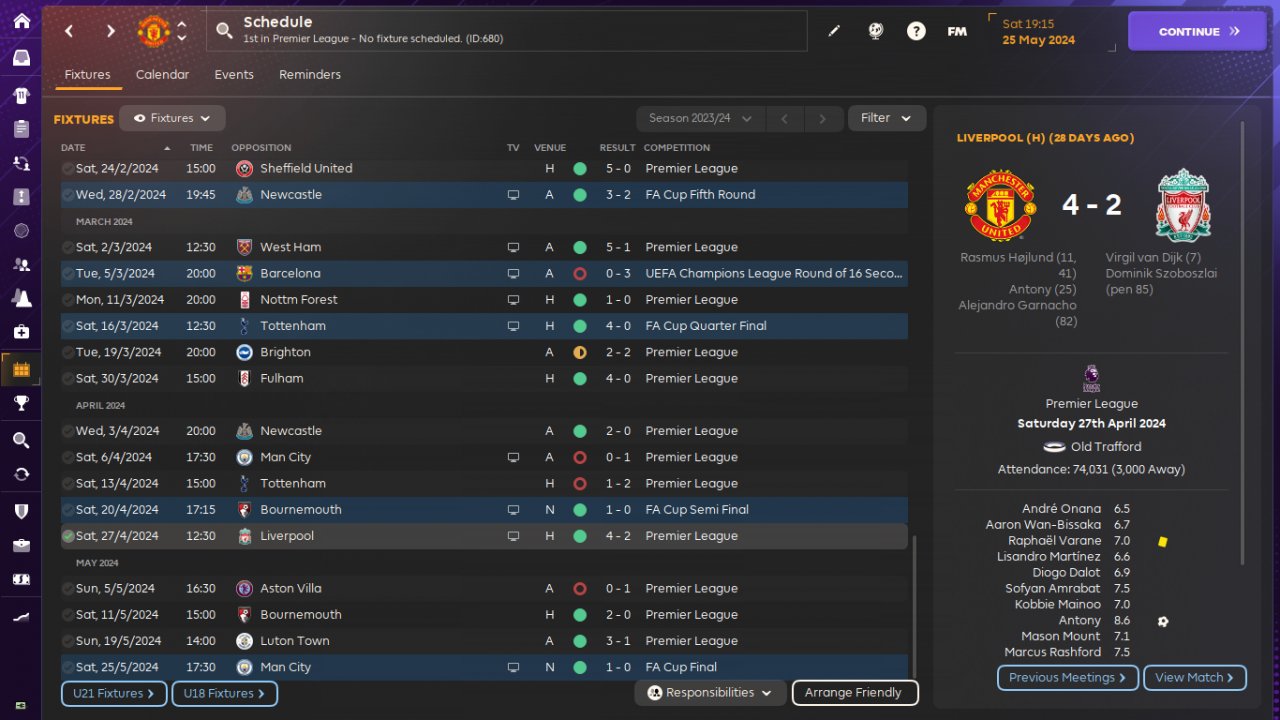Click the up chevron beside the club badge
The image size is (1280, 720).
(182, 24)
